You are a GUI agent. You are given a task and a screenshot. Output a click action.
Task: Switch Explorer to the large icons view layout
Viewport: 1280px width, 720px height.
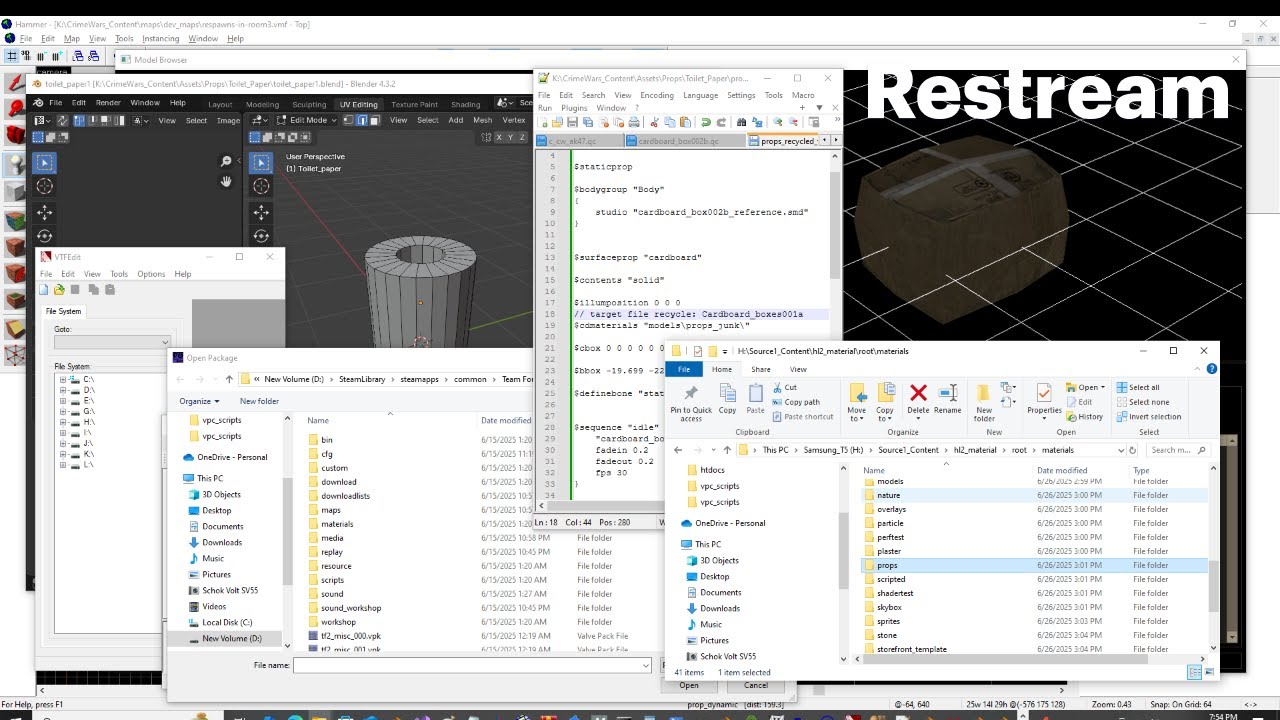click(1207, 672)
